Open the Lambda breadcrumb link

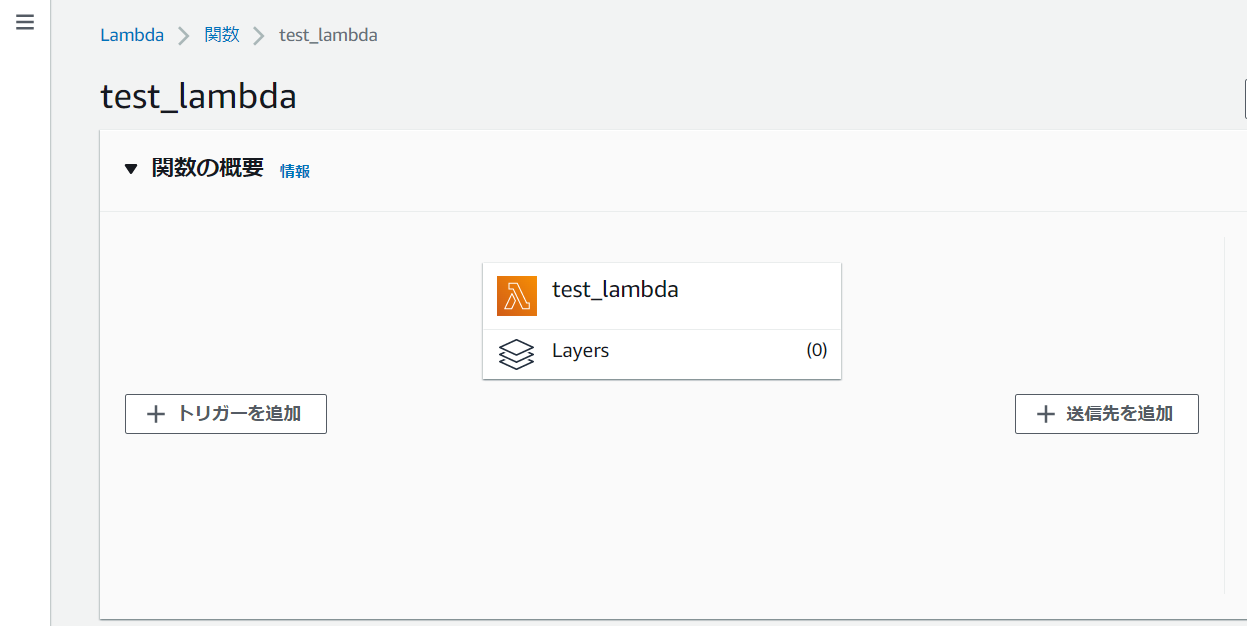click(131, 34)
